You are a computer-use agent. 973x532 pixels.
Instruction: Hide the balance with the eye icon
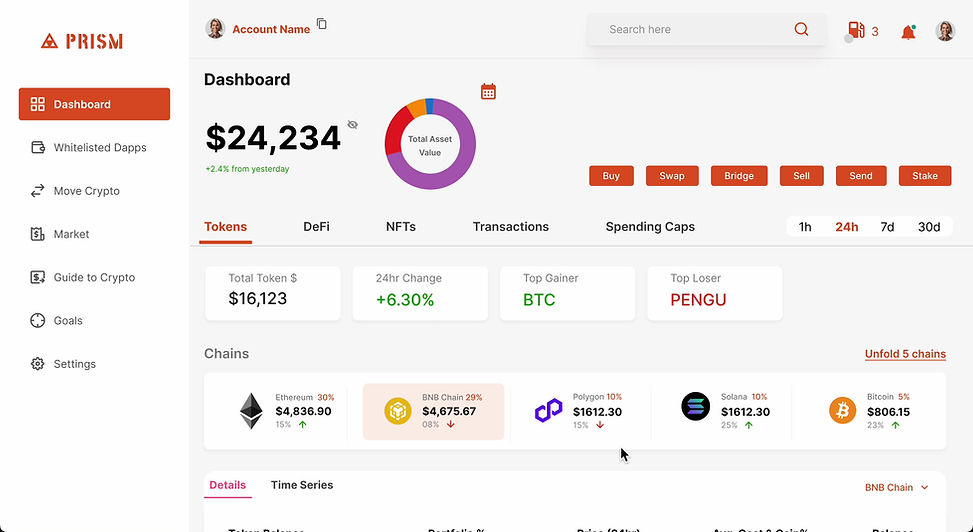tap(352, 125)
